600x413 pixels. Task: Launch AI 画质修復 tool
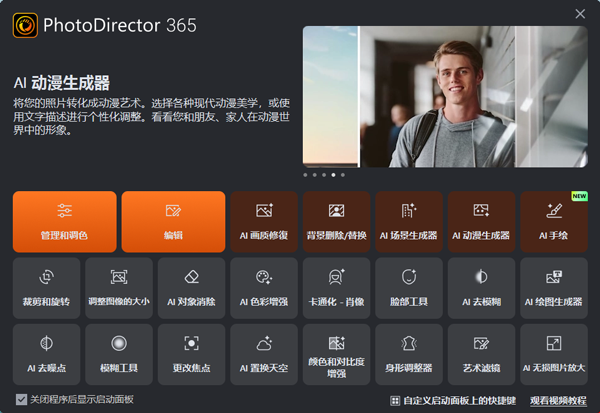264,222
